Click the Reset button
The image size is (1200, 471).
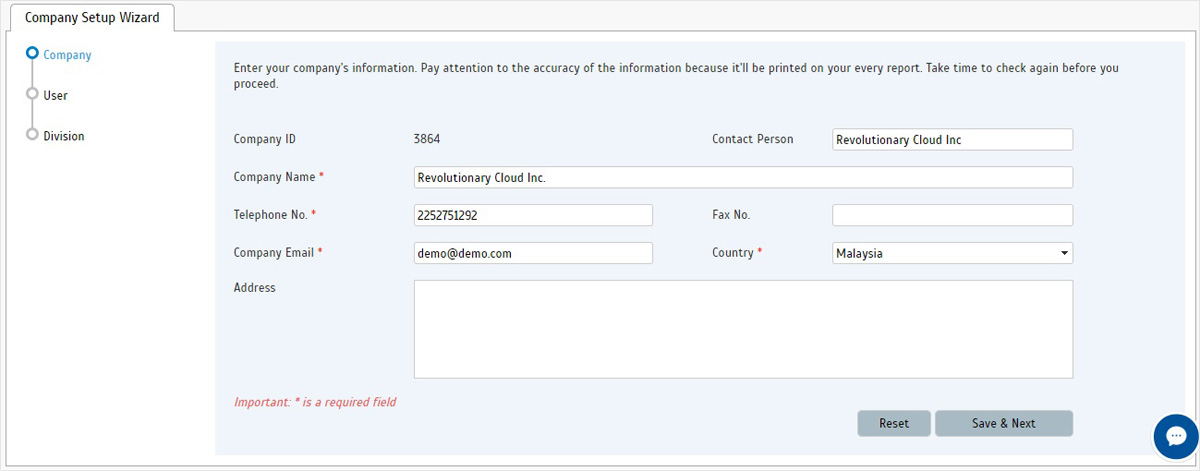point(894,423)
